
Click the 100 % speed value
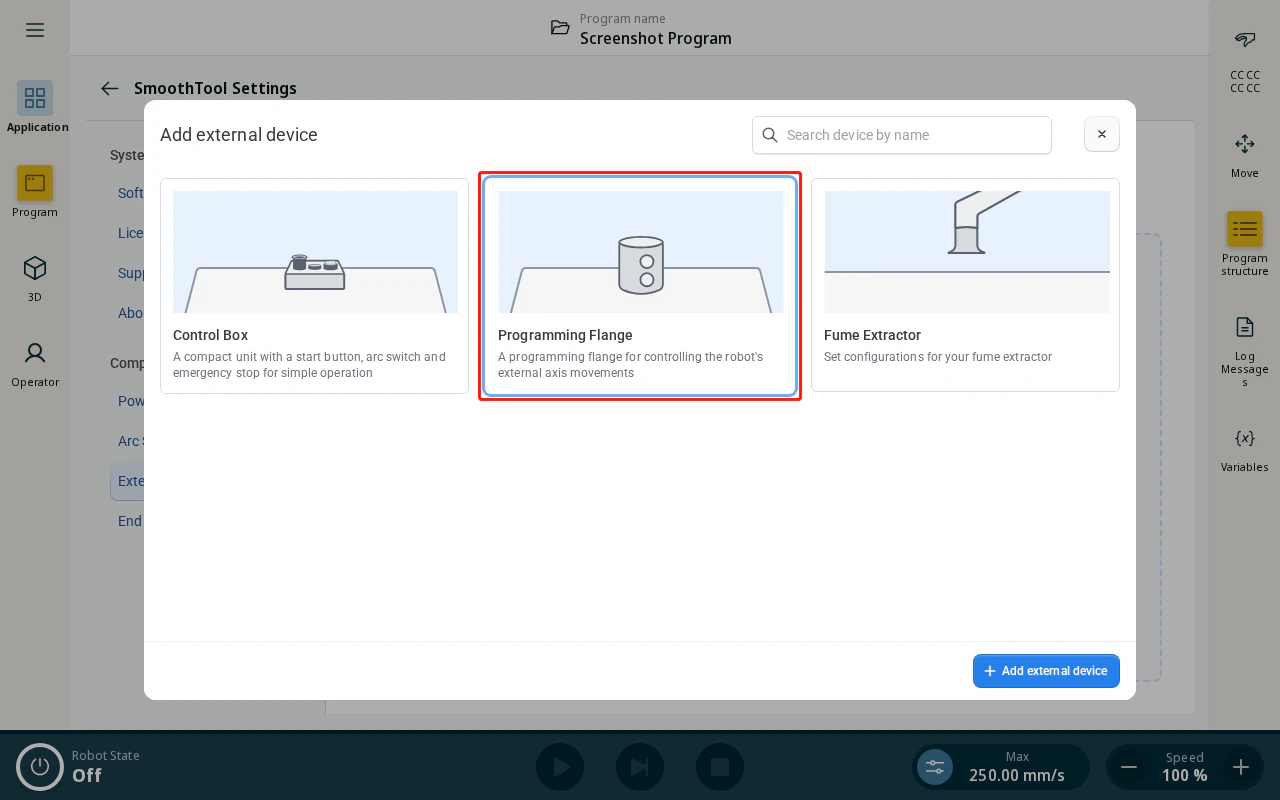click(x=1185, y=775)
